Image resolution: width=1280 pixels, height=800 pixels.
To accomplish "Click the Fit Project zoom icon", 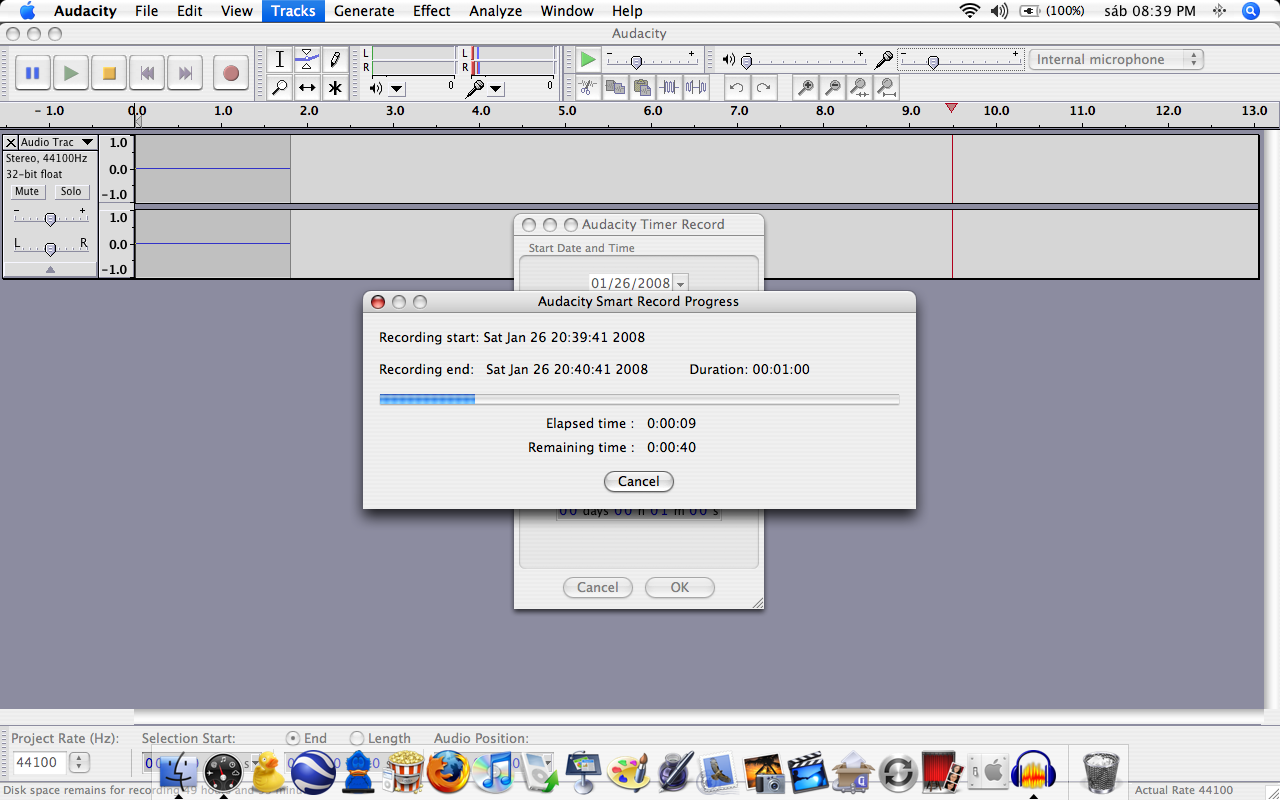I will (886, 88).
